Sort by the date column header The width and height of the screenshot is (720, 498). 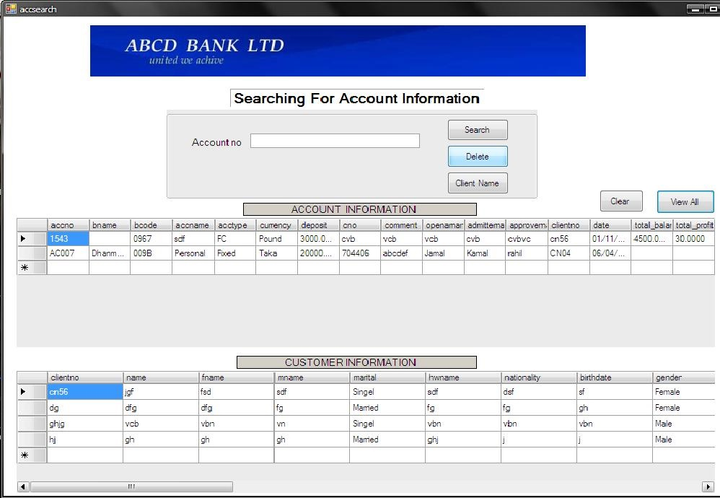point(610,225)
